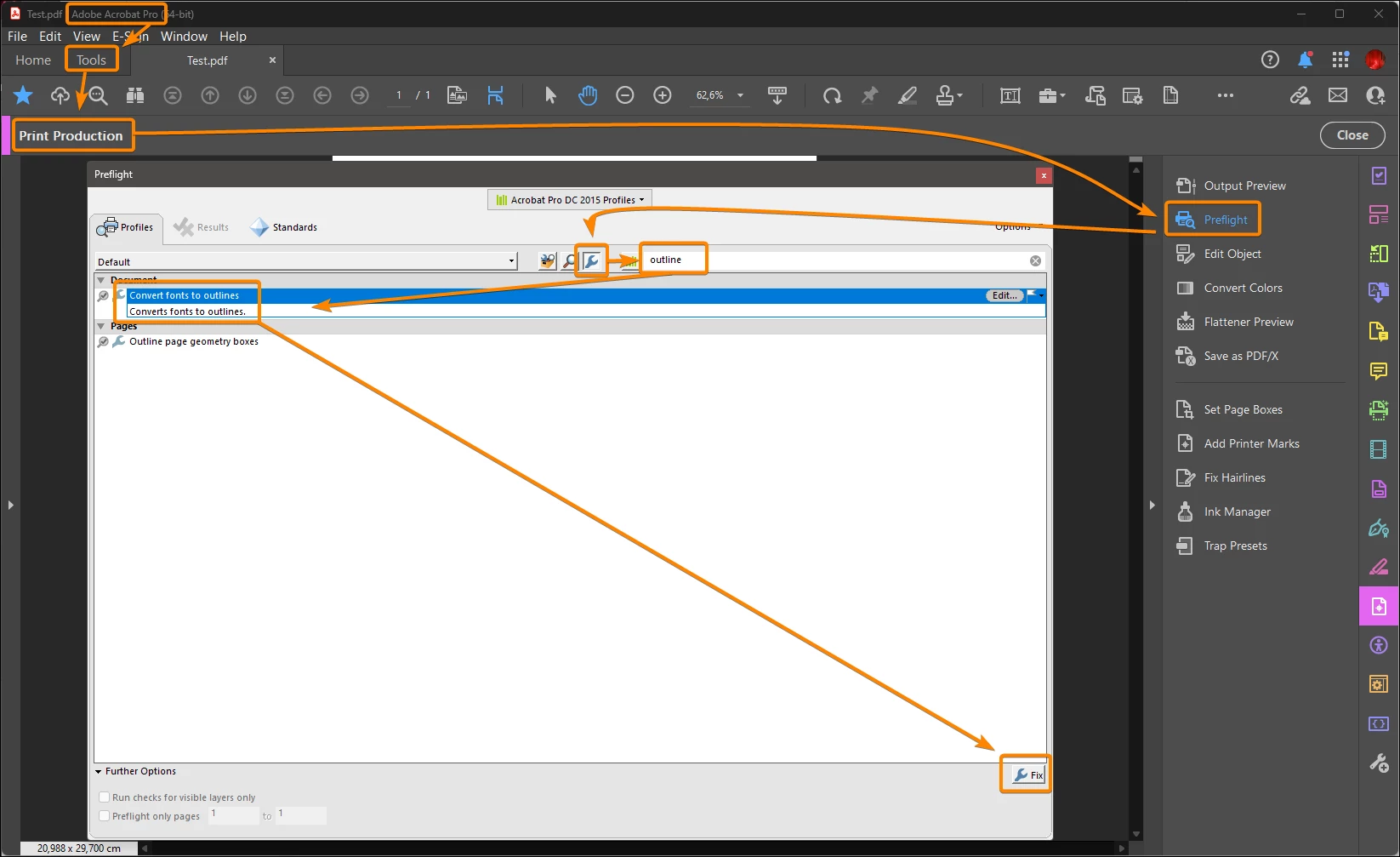Clear the outline search text
This screenshot has height=857, width=1400.
(x=1035, y=261)
